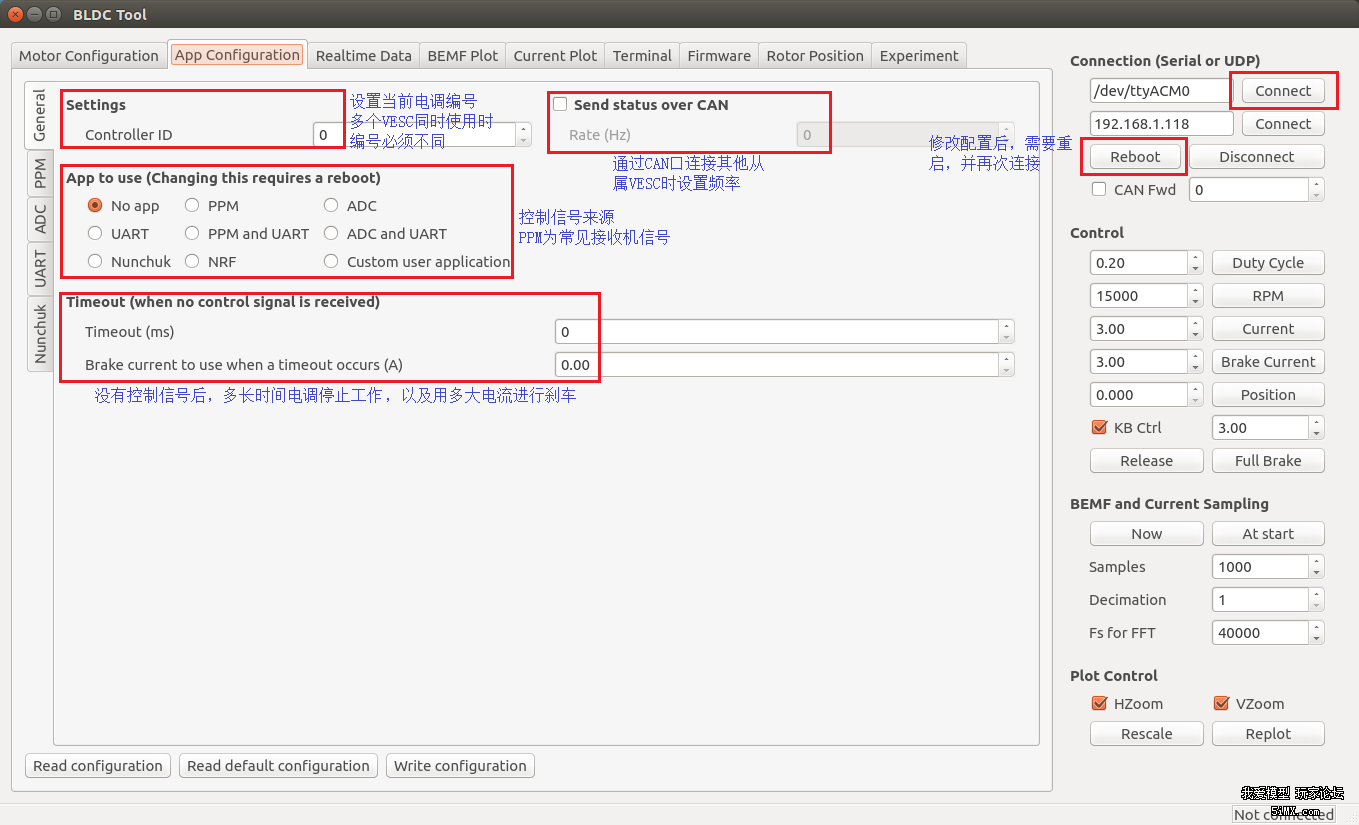This screenshot has width=1359, height=825.
Task: Choose the Nunchuk app radio button
Action: [130, 262]
